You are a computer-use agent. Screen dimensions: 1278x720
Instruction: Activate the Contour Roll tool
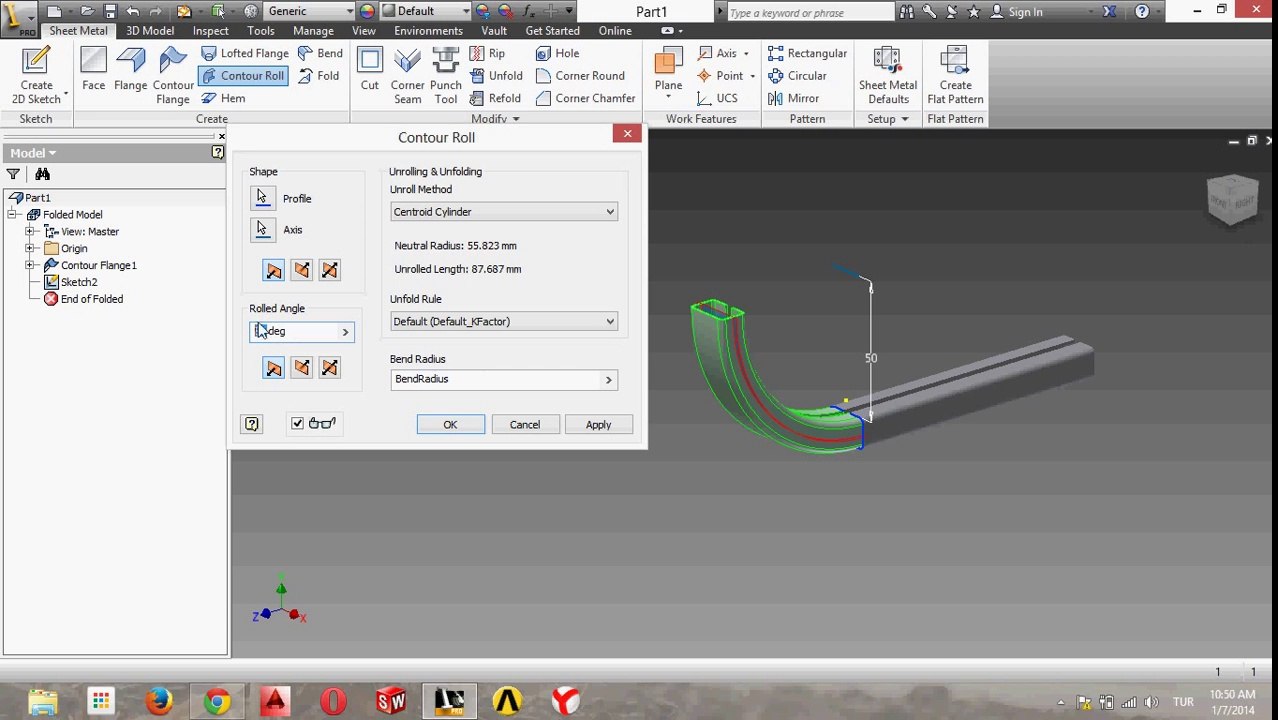tap(243, 76)
